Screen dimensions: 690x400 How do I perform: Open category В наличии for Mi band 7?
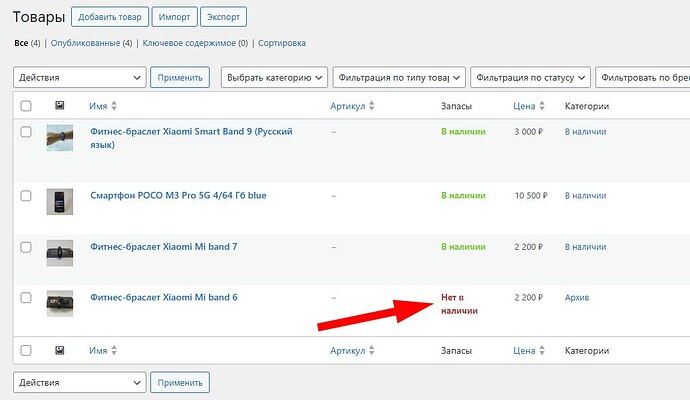[585, 247]
